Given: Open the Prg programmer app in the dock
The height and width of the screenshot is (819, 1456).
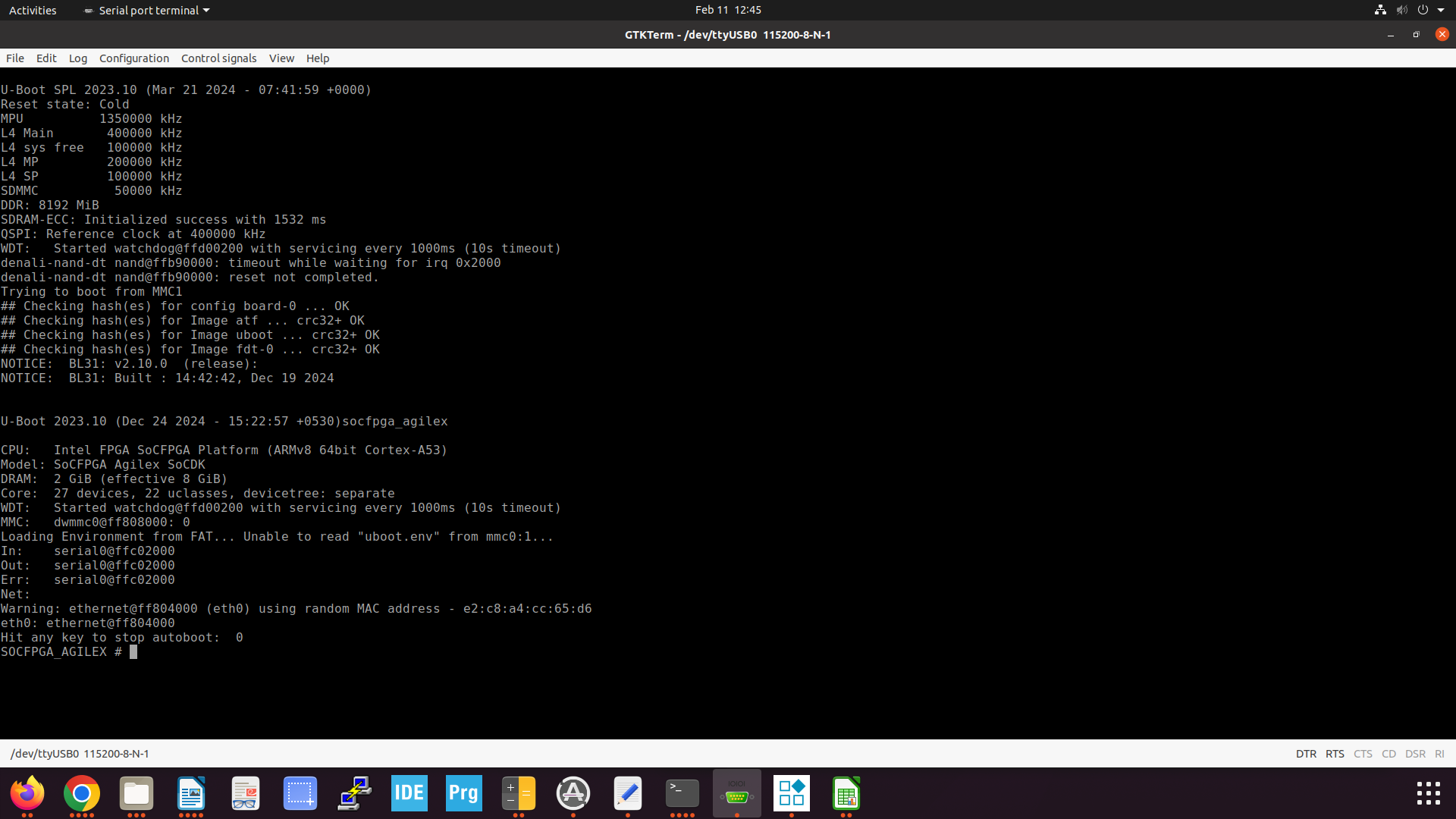Looking at the screenshot, I should point(464,793).
